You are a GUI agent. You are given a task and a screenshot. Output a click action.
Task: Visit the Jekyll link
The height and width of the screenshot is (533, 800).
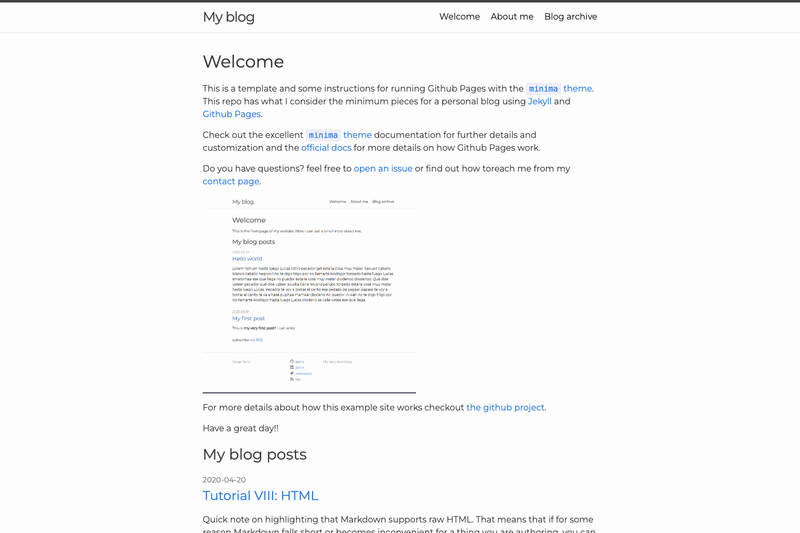tap(539, 101)
